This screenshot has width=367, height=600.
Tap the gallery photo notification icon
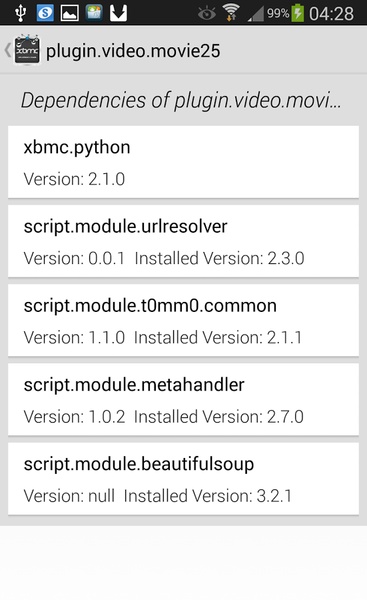94,13
